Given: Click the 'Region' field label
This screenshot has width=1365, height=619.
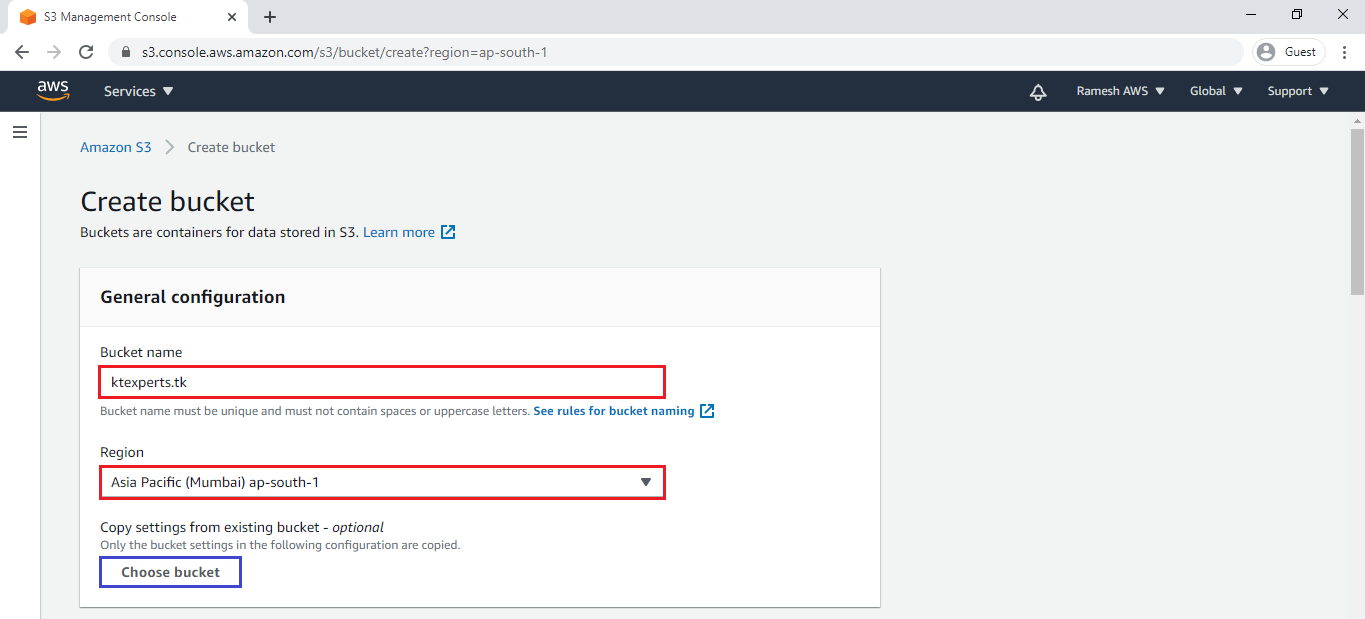Looking at the screenshot, I should point(122,452).
